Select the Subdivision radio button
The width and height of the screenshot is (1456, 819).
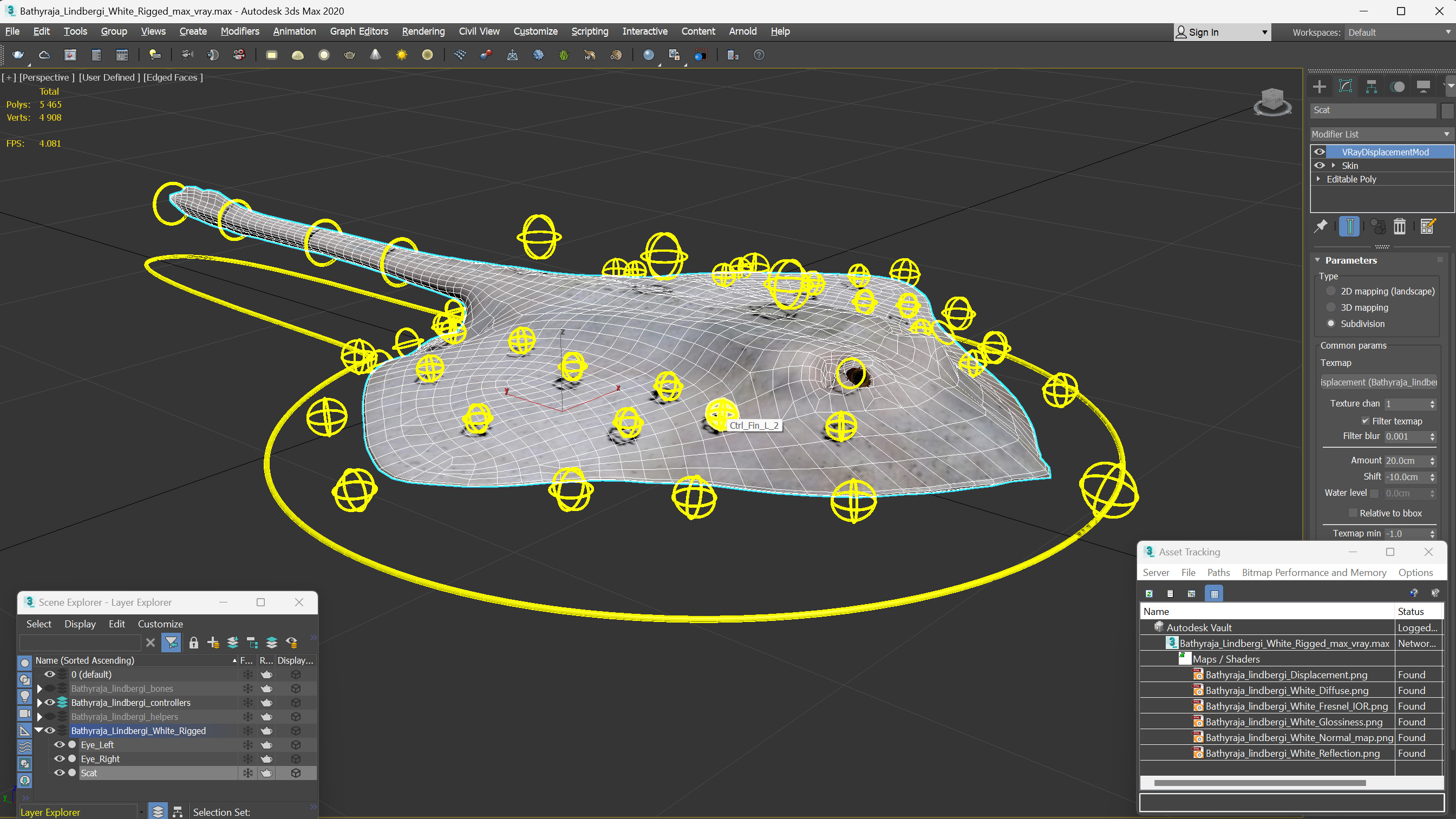click(1331, 324)
